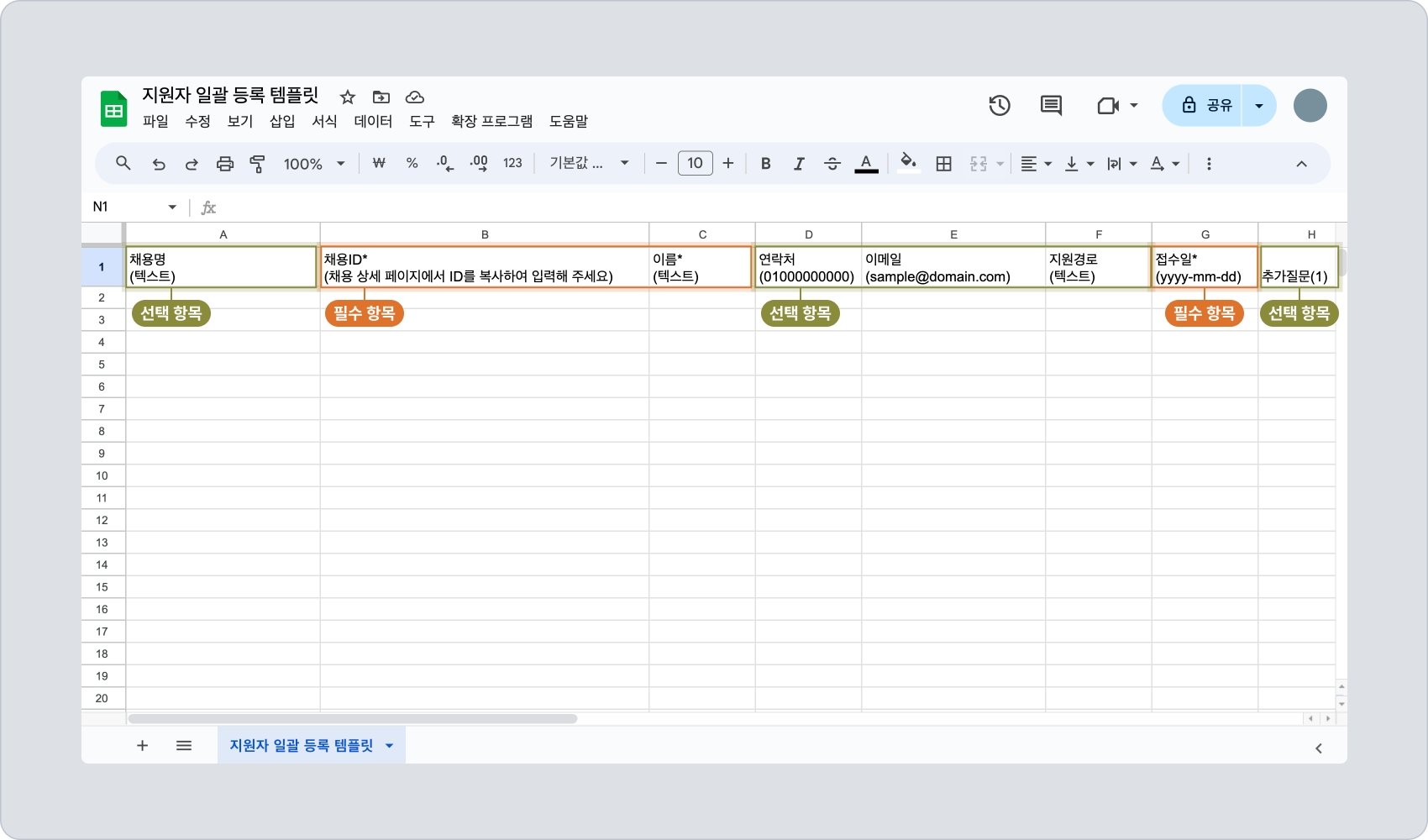Image resolution: width=1428 pixels, height=840 pixels.
Task: Expand the font family dropdown
Action: 589,164
